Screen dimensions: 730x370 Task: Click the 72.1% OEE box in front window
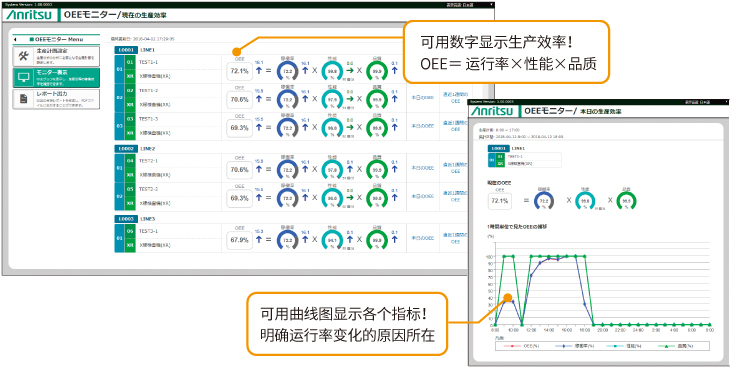pos(500,201)
